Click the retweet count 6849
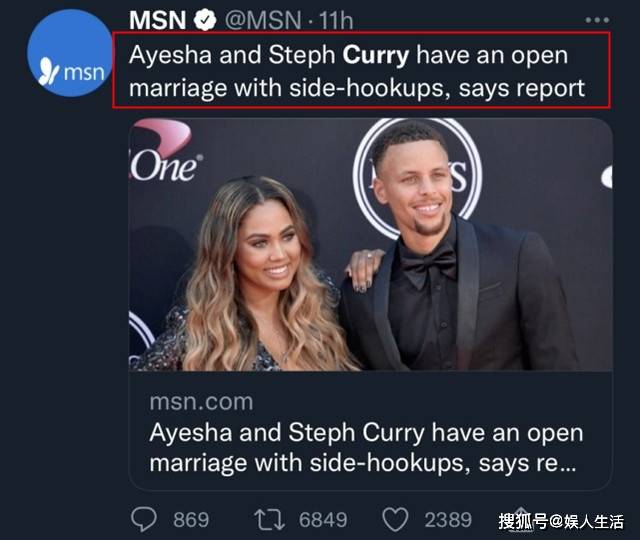The width and height of the screenshot is (640, 540). coord(323,520)
